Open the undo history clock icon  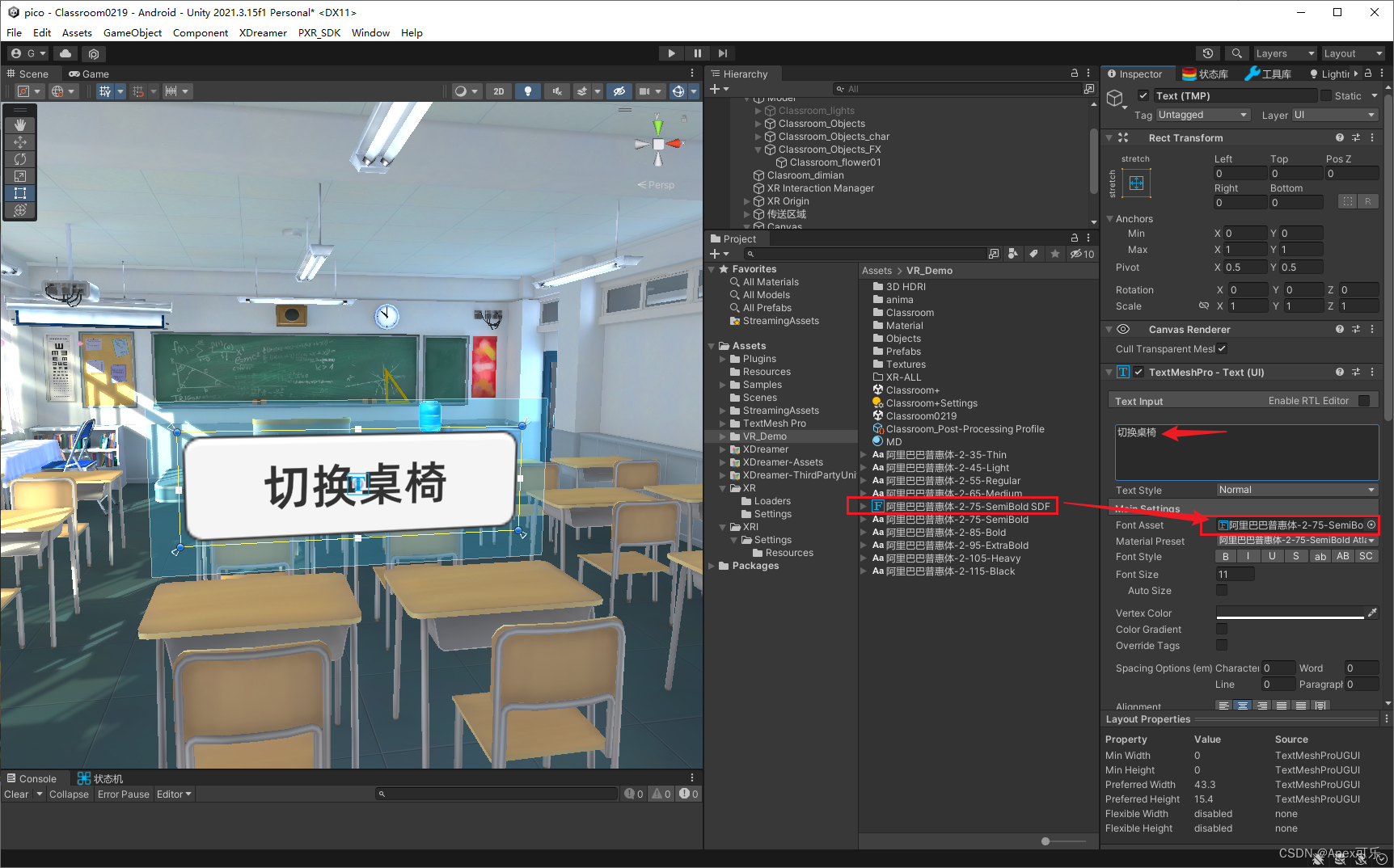[x=1208, y=53]
